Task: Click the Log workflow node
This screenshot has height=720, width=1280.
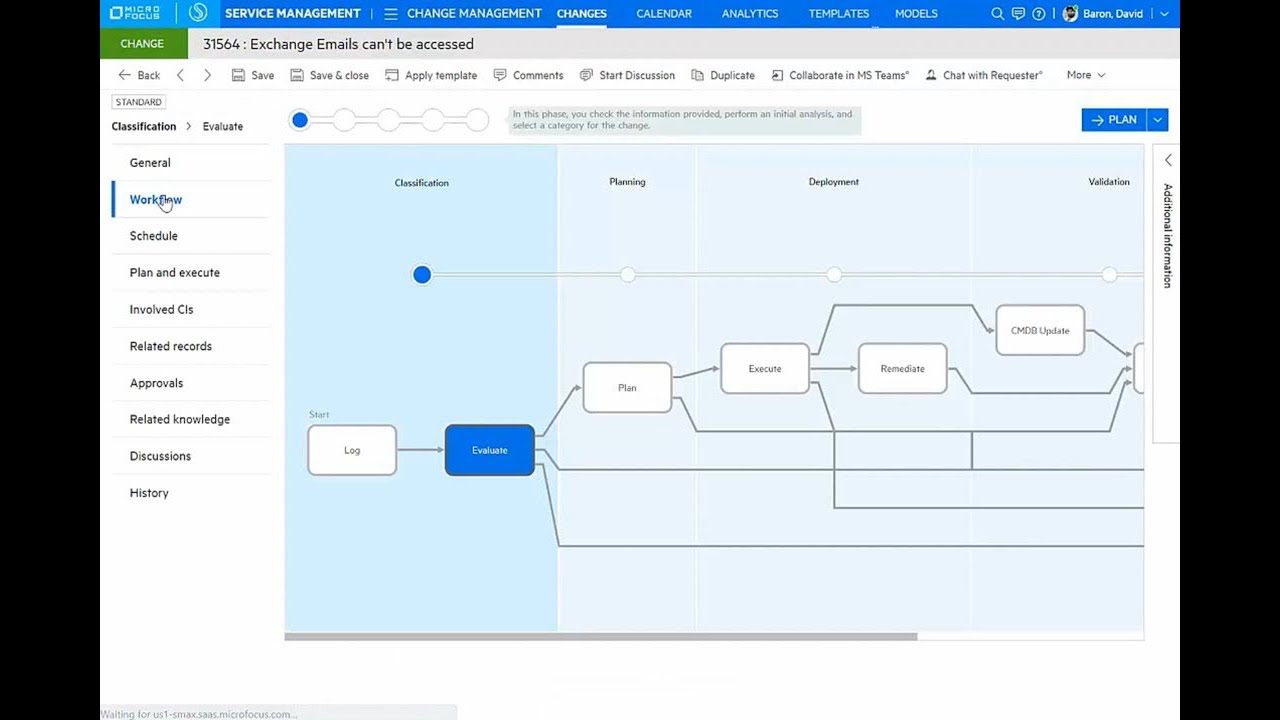Action: (x=352, y=450)
